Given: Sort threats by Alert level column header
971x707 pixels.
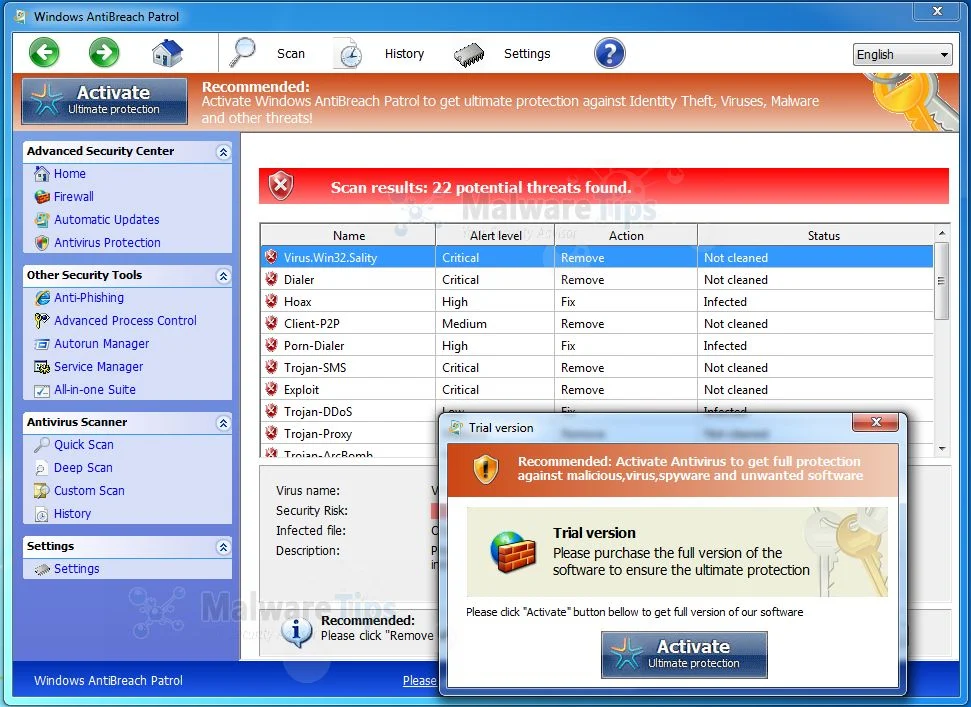Looking at the screenshot, I should pyautogui.click(x=495, y=235).
